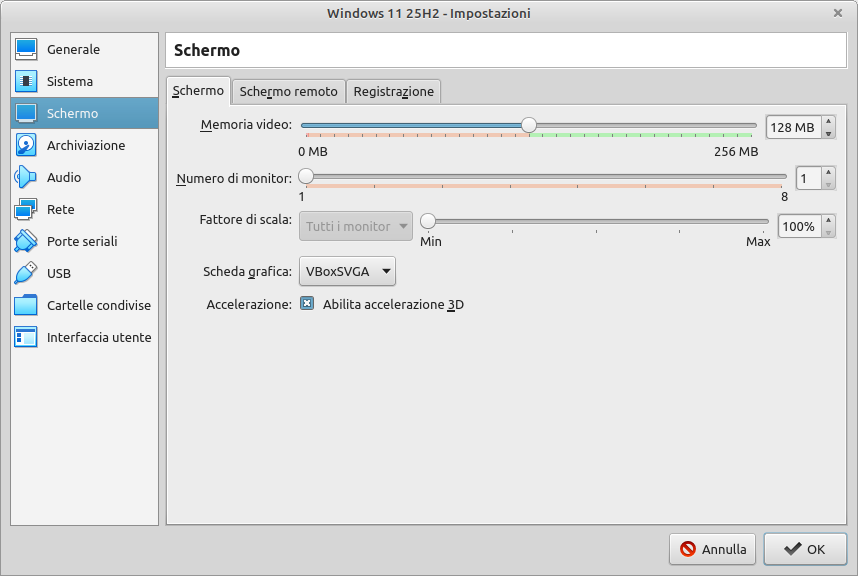858x576 pixels.
Task: Click the Audio speaker icon
Action: [x=26, y=177]
